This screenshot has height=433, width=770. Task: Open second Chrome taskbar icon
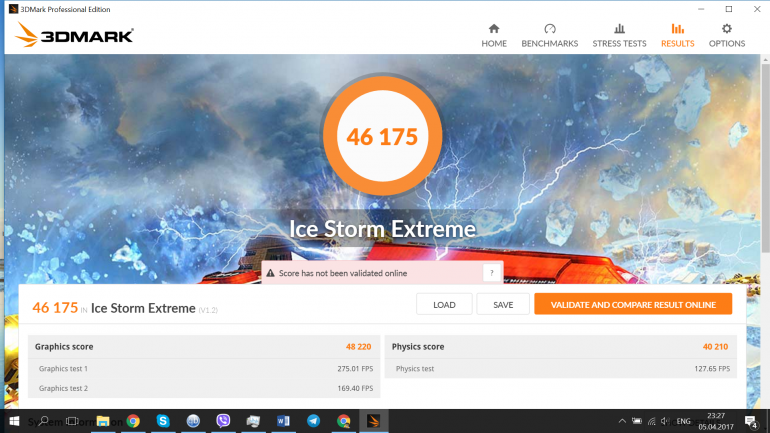[343, 421]
